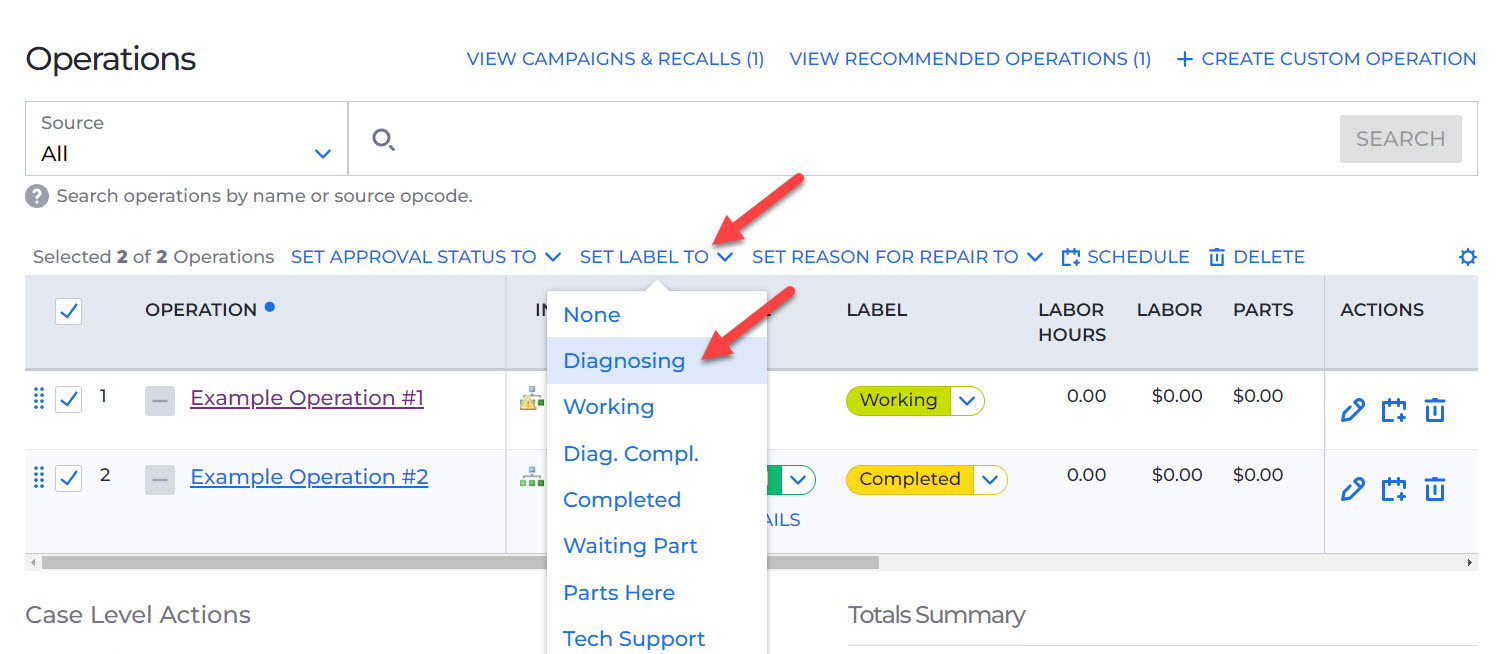Viewport: 1499px width, 654px height.
Task: Open Example Operation #1 link
Action: point(307,398)
